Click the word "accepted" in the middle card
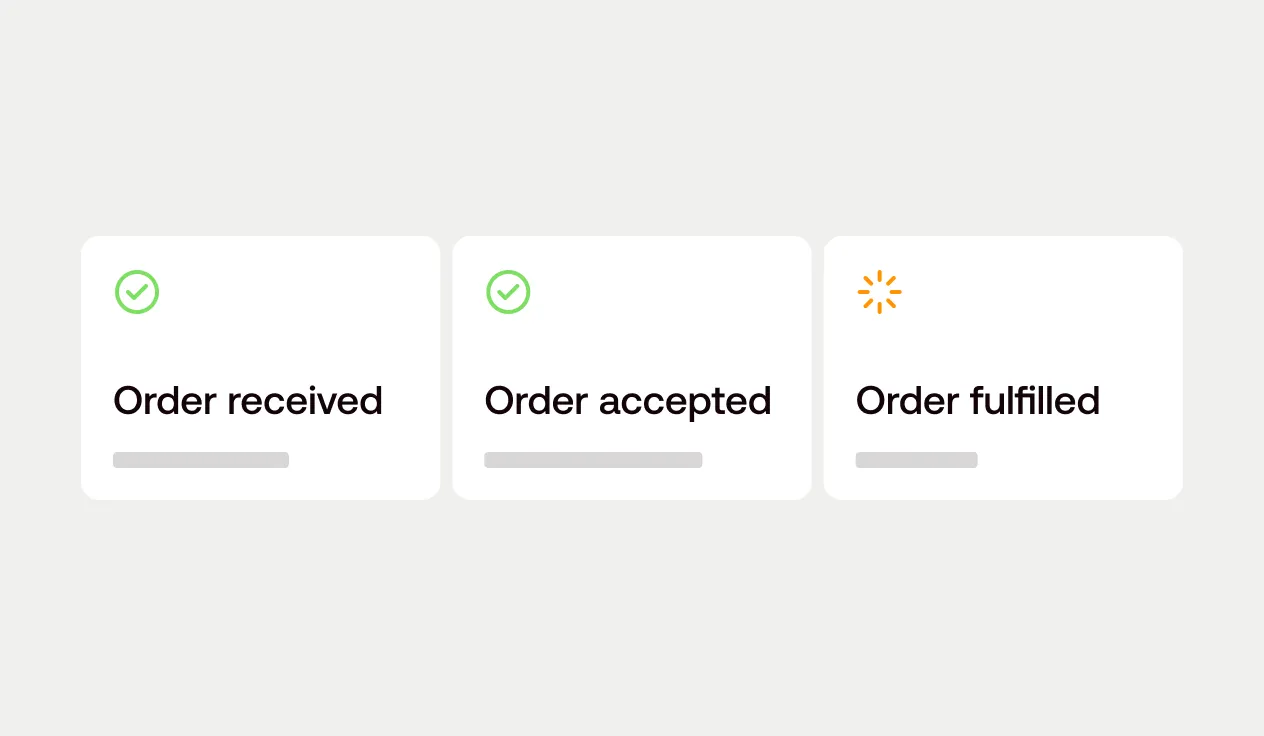This screenshot has width=1264, height=736. 685,401
